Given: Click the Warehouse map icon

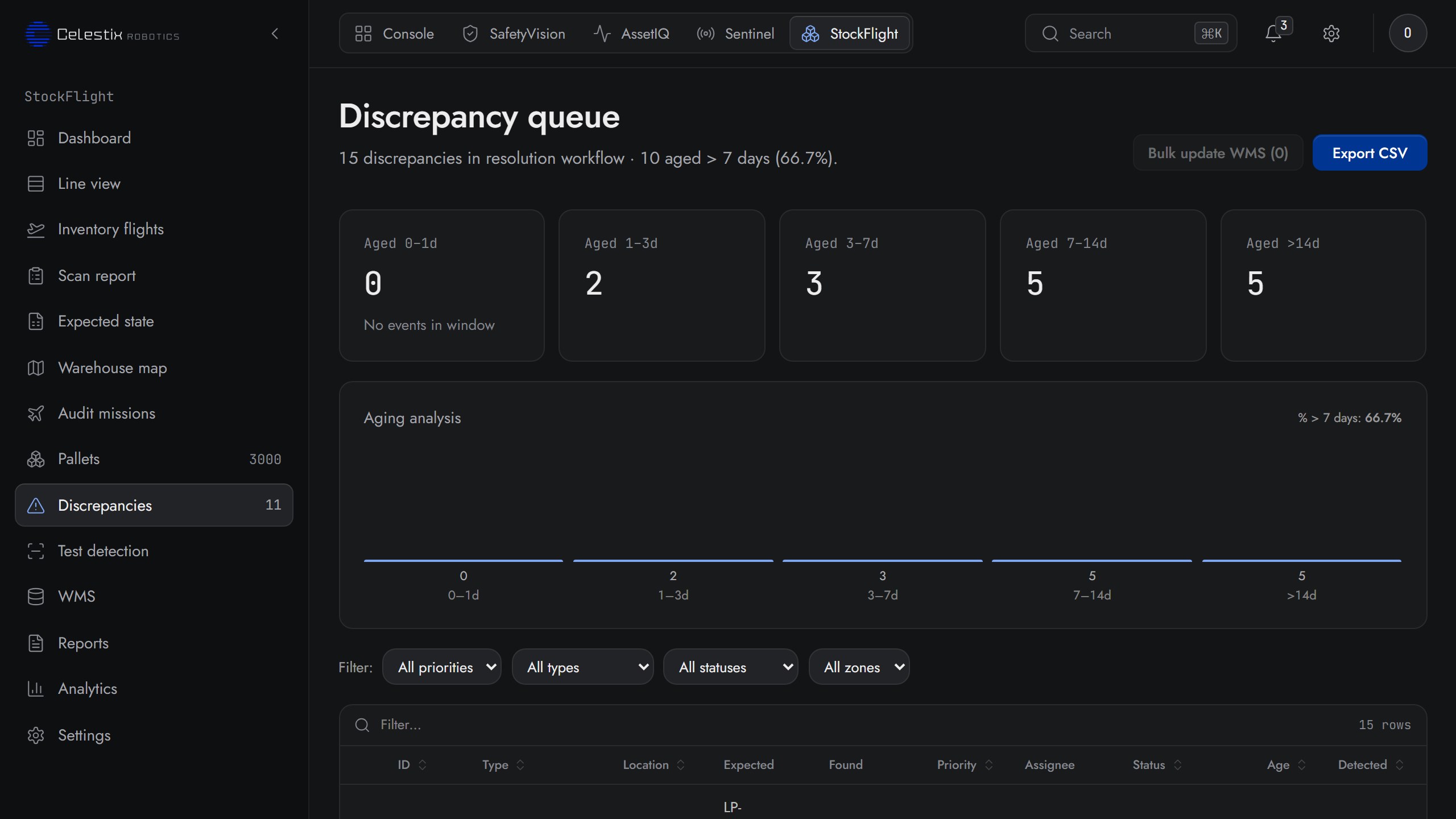Looking at the screenshot, I should click(x=36, y=368).
